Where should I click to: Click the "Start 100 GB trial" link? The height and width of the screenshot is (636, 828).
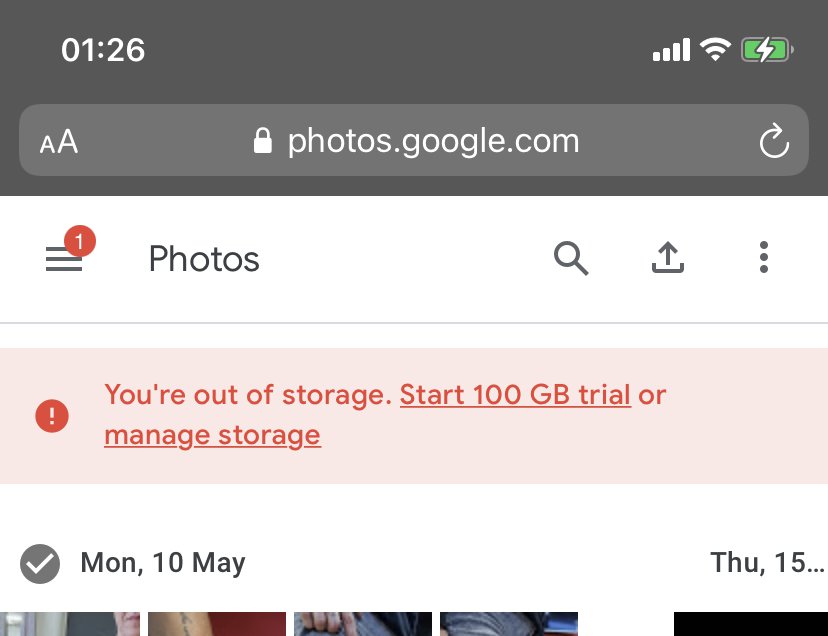(515, 395)
